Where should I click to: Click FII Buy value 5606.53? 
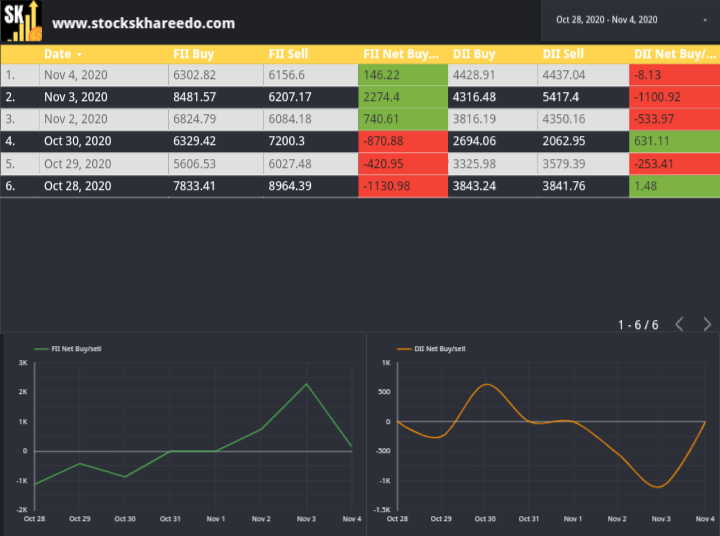(x=194, y=164)
